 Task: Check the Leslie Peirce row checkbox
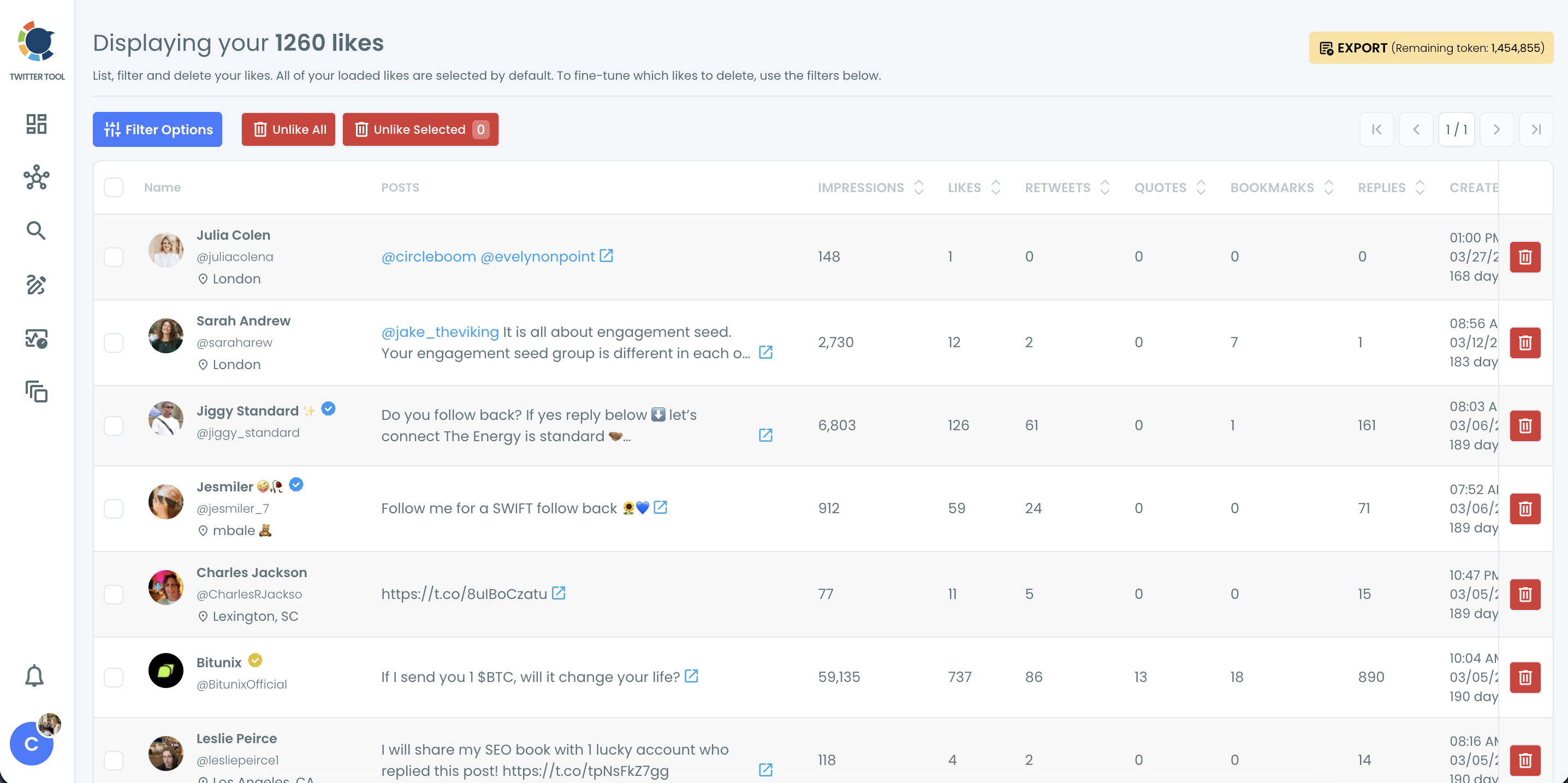click(x=114, y=761)
